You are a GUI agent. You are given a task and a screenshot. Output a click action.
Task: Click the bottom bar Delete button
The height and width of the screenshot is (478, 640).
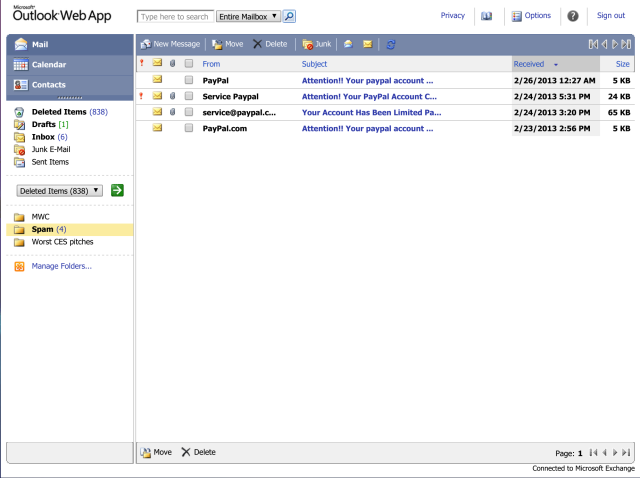[198, 452]
